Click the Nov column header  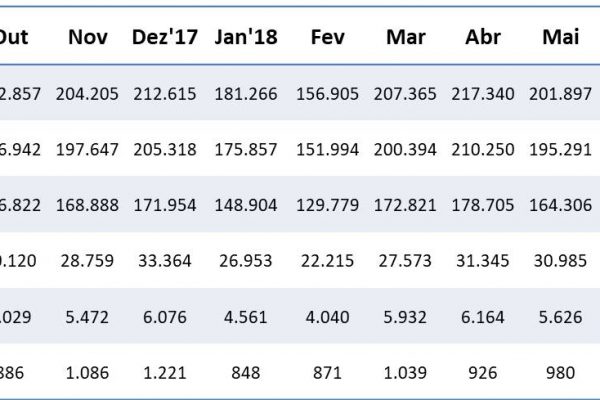tap(88, 37)
